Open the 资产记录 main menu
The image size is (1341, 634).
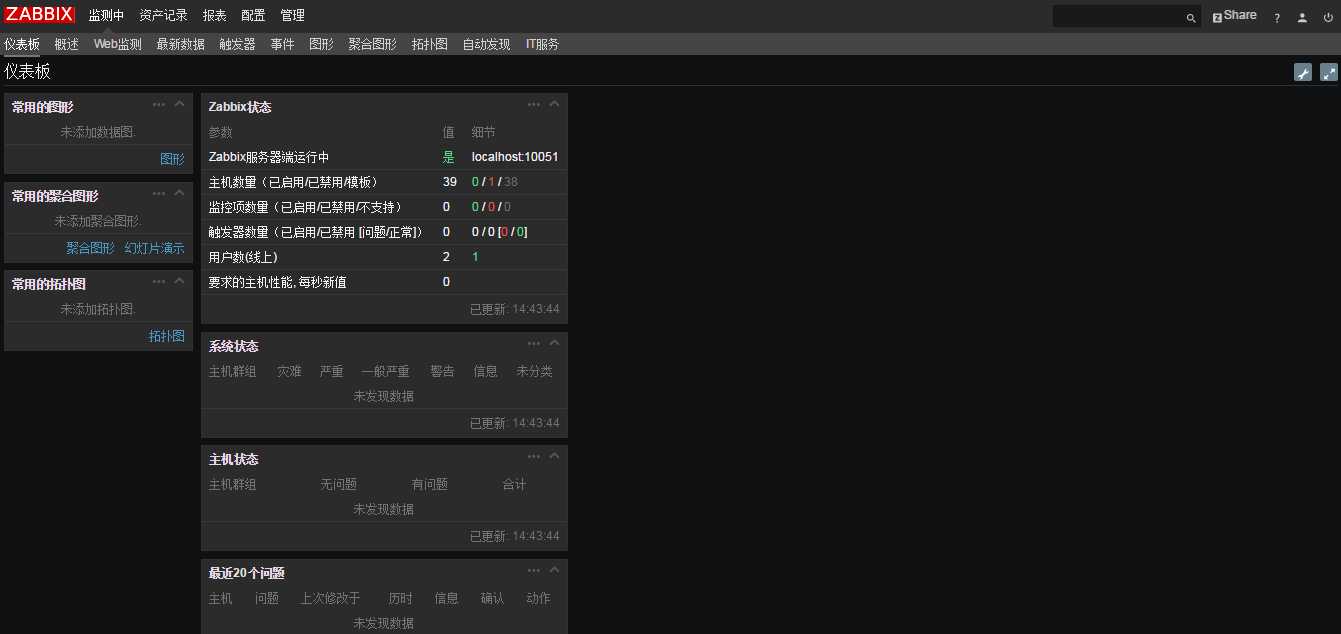pos(163,16)
